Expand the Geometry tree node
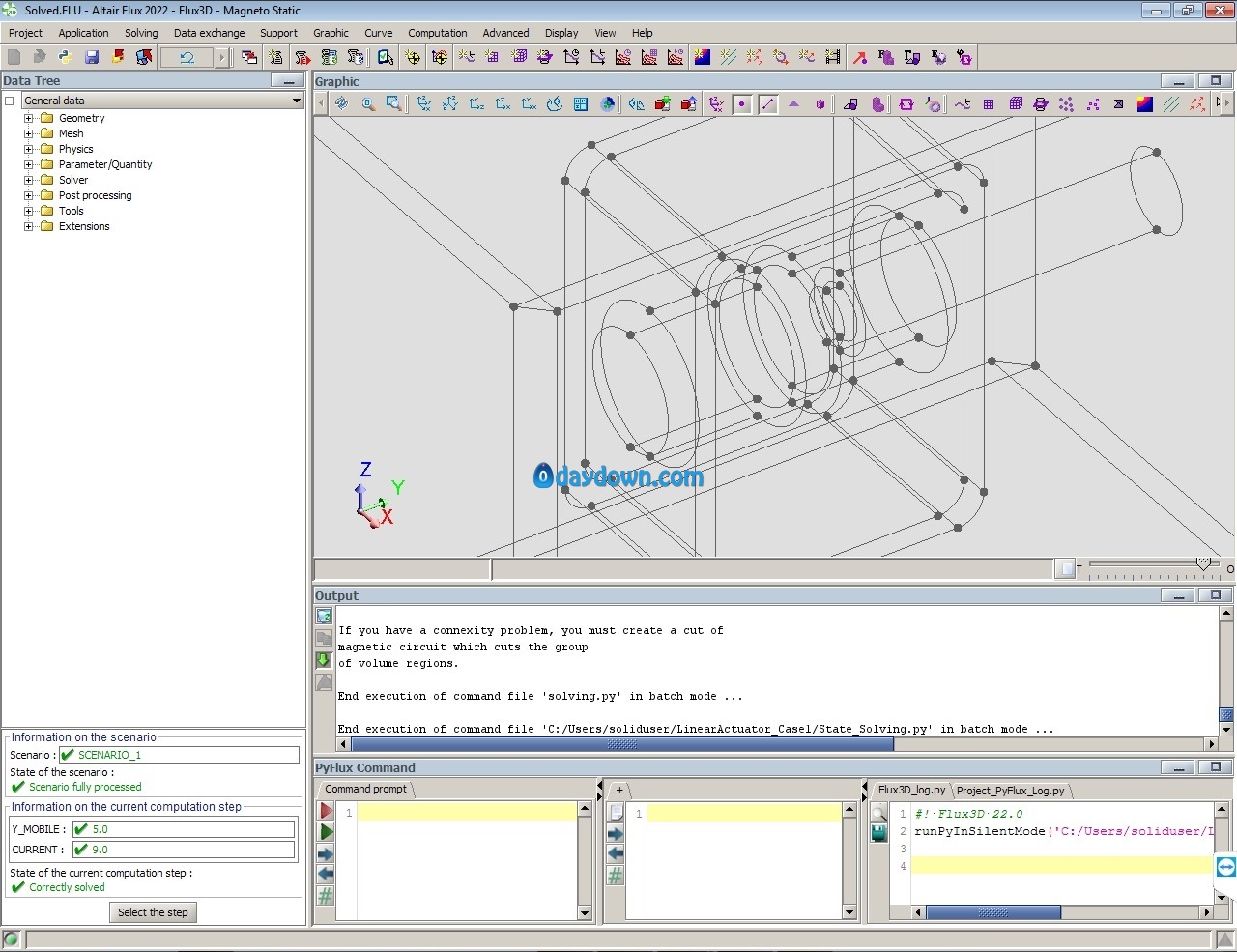Viewport: 1237px width, 952px height. 29,118
